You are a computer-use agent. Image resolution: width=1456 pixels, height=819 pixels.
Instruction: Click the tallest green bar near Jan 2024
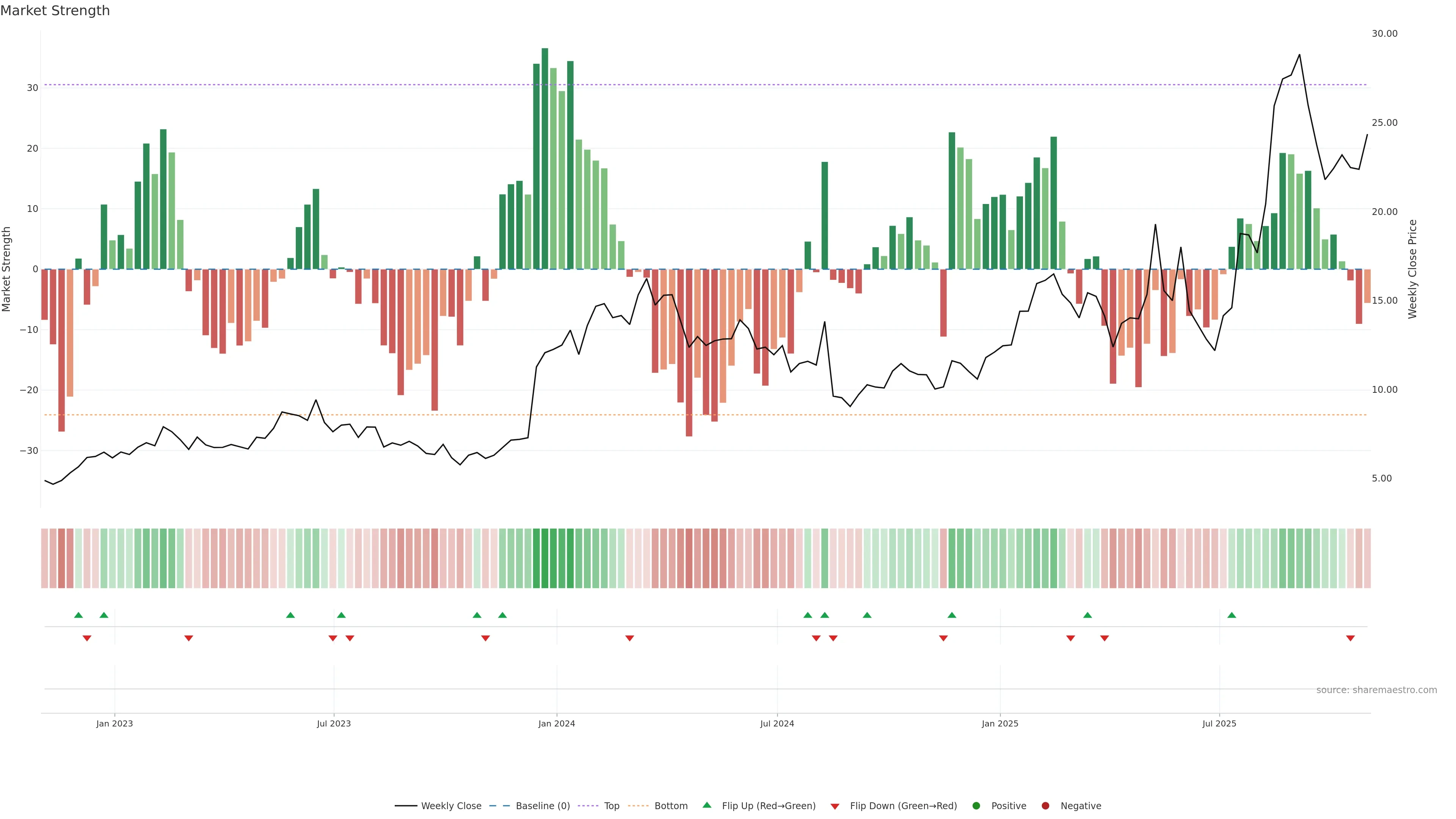click(545, 158)
